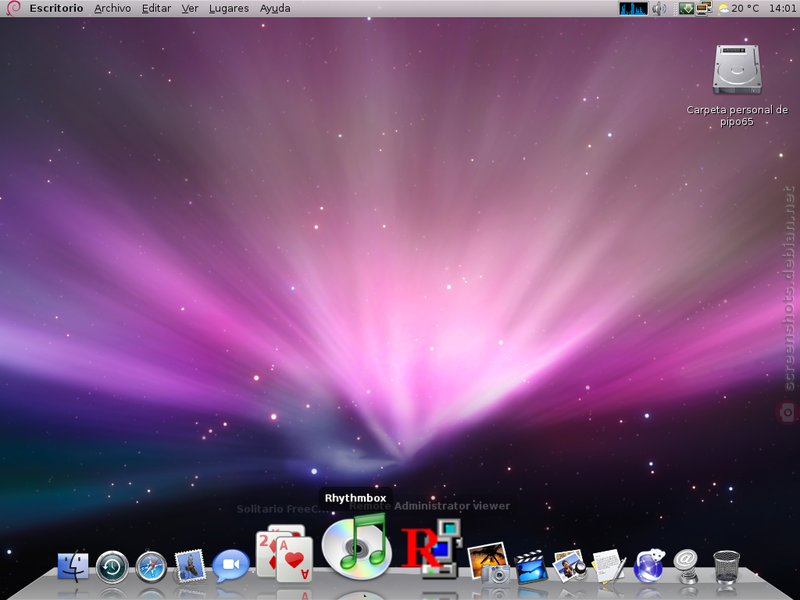The image size is (800, 600).
Task: Click the Rhythmbox tooltip label
Action: pos(356,498)
